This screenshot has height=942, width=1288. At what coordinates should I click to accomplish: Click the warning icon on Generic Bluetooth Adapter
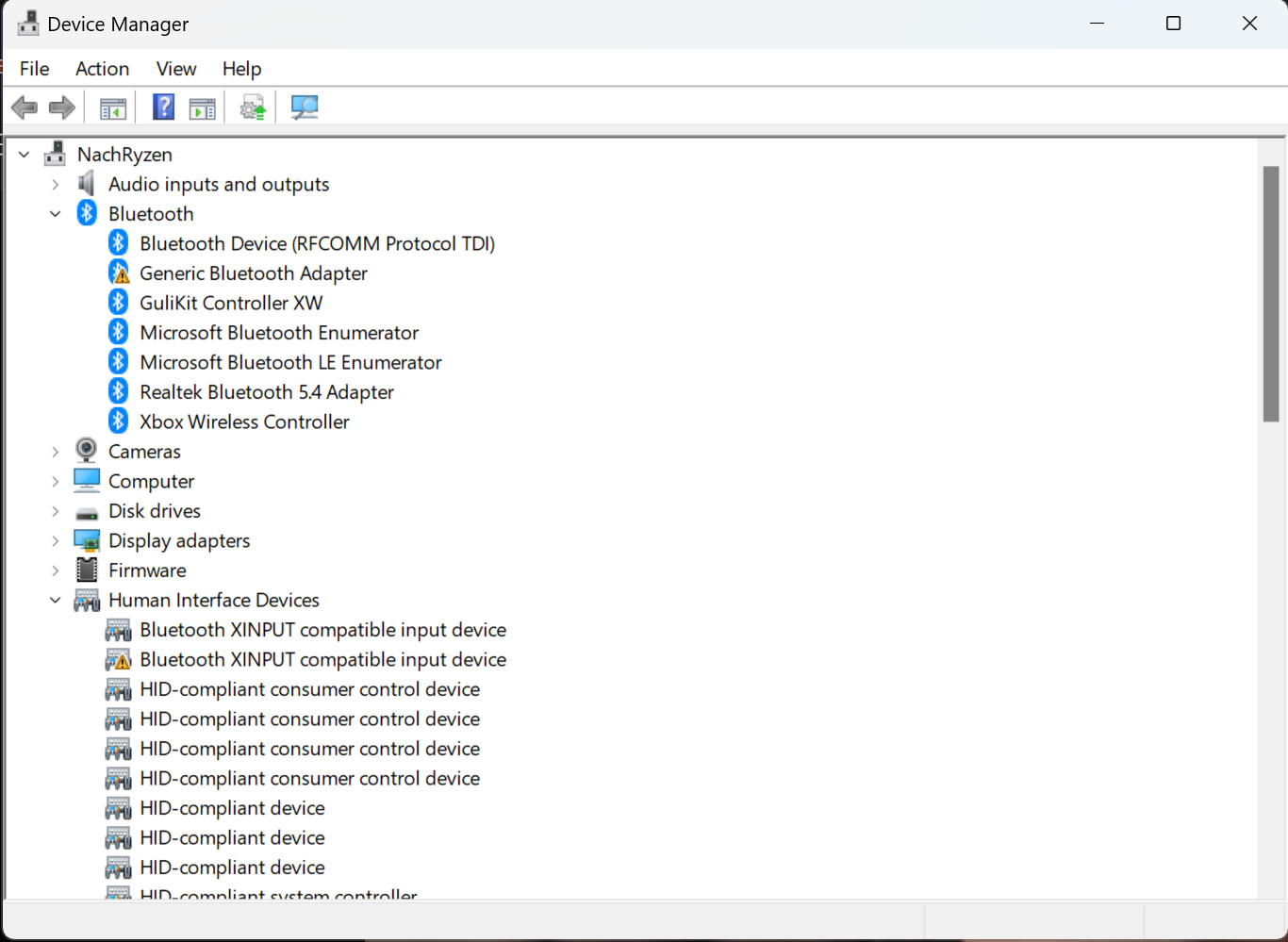(118, 273)
